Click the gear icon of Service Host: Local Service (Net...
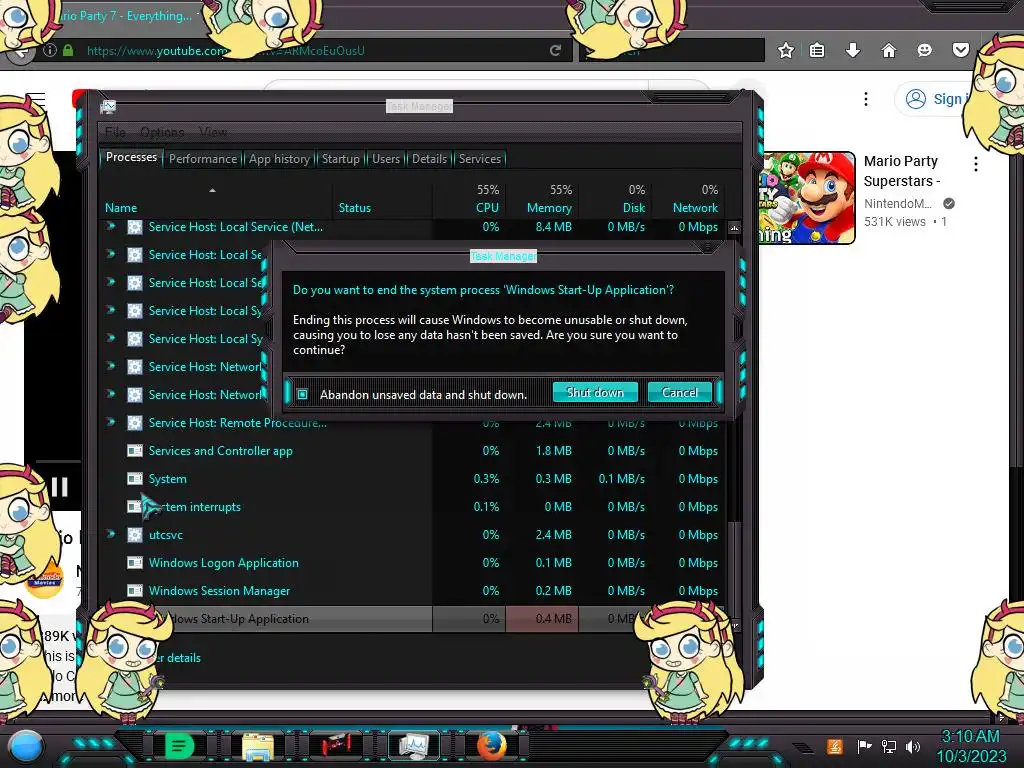1024x768 pixels. pyautogui.click(x=135, y=227)
